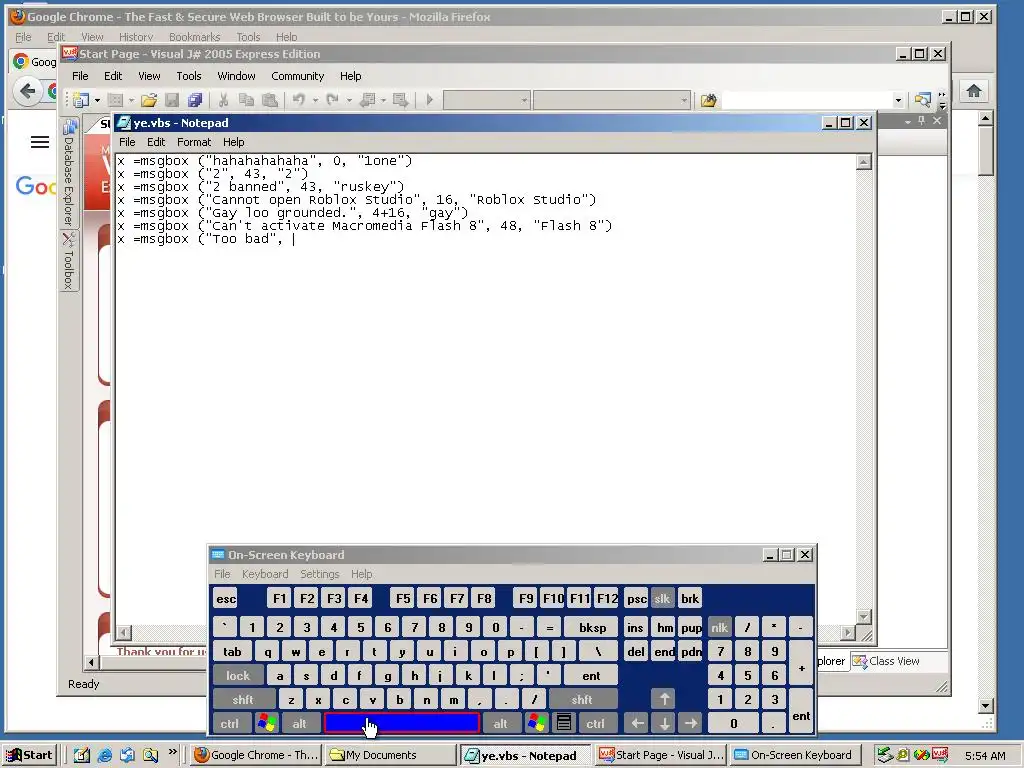This screenshot has height=768, width=1024.
Task: Click the right arrow key on On-Screen Keyboard
Action: (x=691, y=723)
